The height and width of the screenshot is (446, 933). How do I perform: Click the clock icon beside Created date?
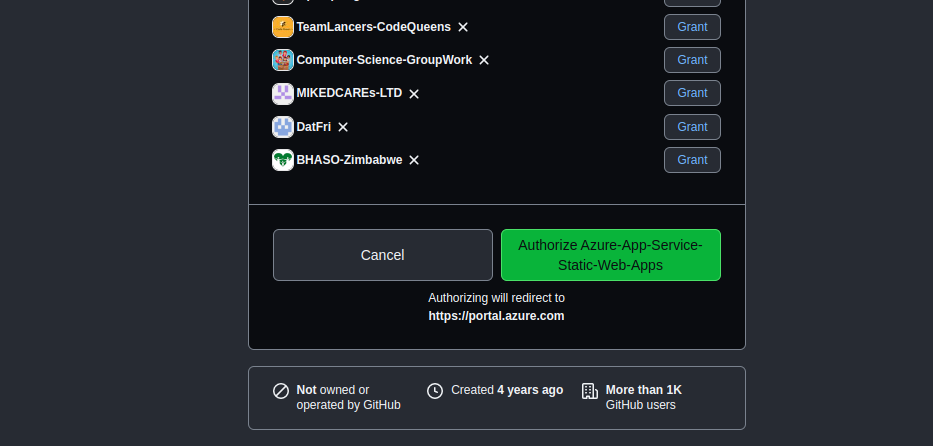coord(435,391)
